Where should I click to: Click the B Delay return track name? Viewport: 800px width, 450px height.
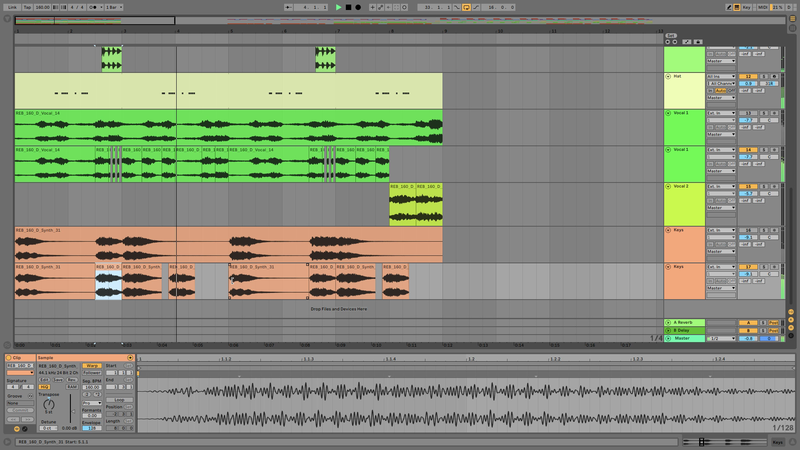point(681,331)
